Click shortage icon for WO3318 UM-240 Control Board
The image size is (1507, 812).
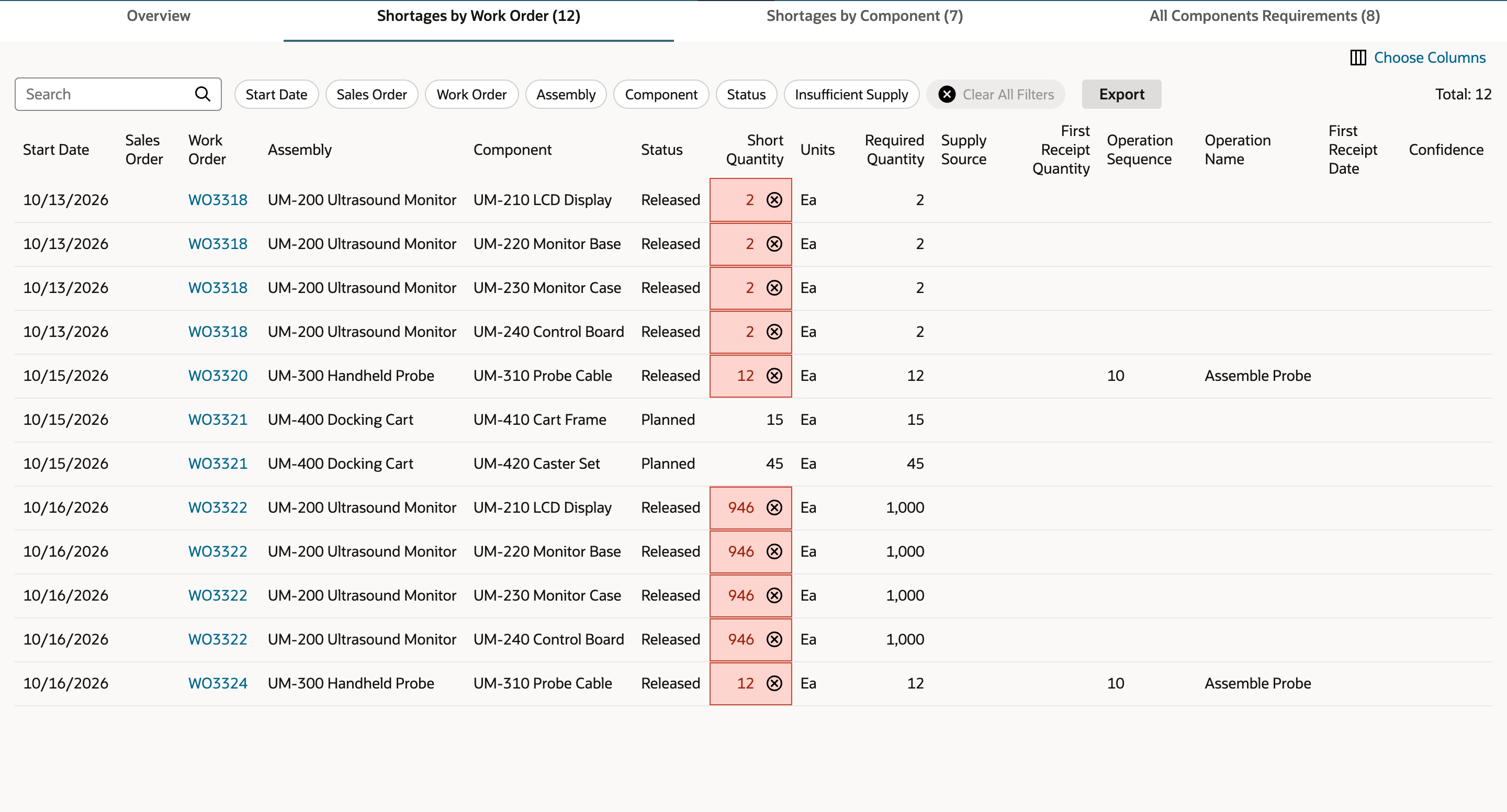click(x=774, y=332)
